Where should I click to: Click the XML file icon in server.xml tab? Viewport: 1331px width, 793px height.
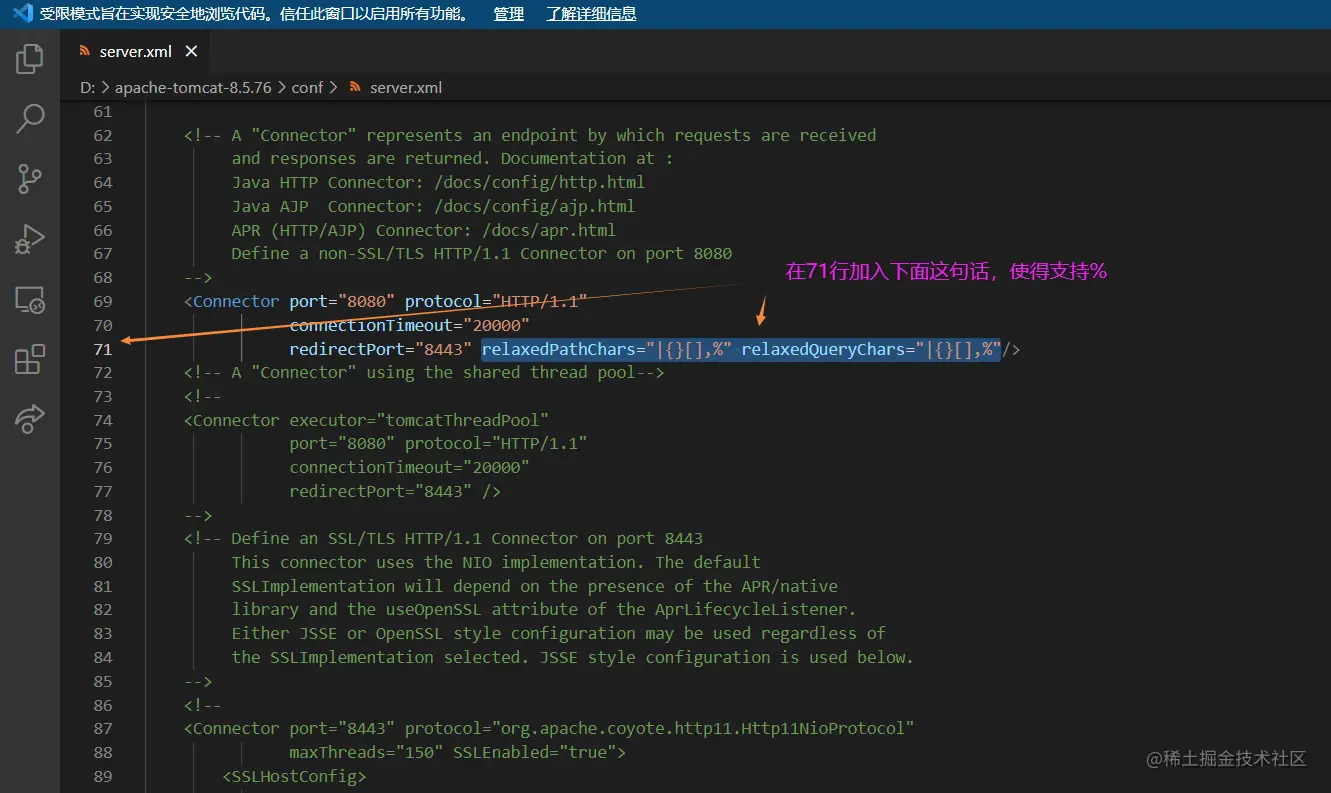[85, 51]
